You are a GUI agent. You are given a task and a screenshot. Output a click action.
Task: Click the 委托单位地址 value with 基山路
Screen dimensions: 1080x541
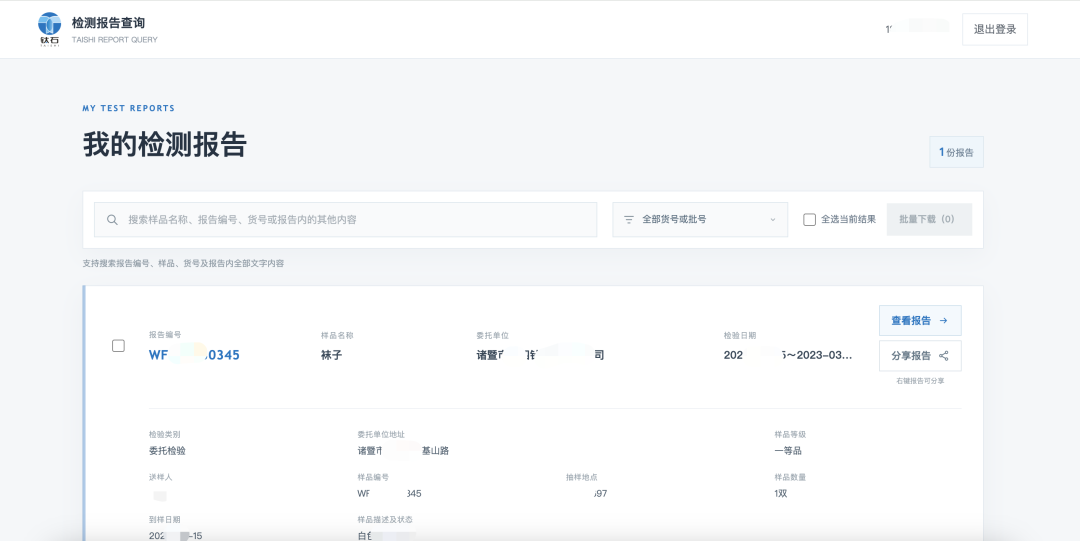[x=404, y=451]
